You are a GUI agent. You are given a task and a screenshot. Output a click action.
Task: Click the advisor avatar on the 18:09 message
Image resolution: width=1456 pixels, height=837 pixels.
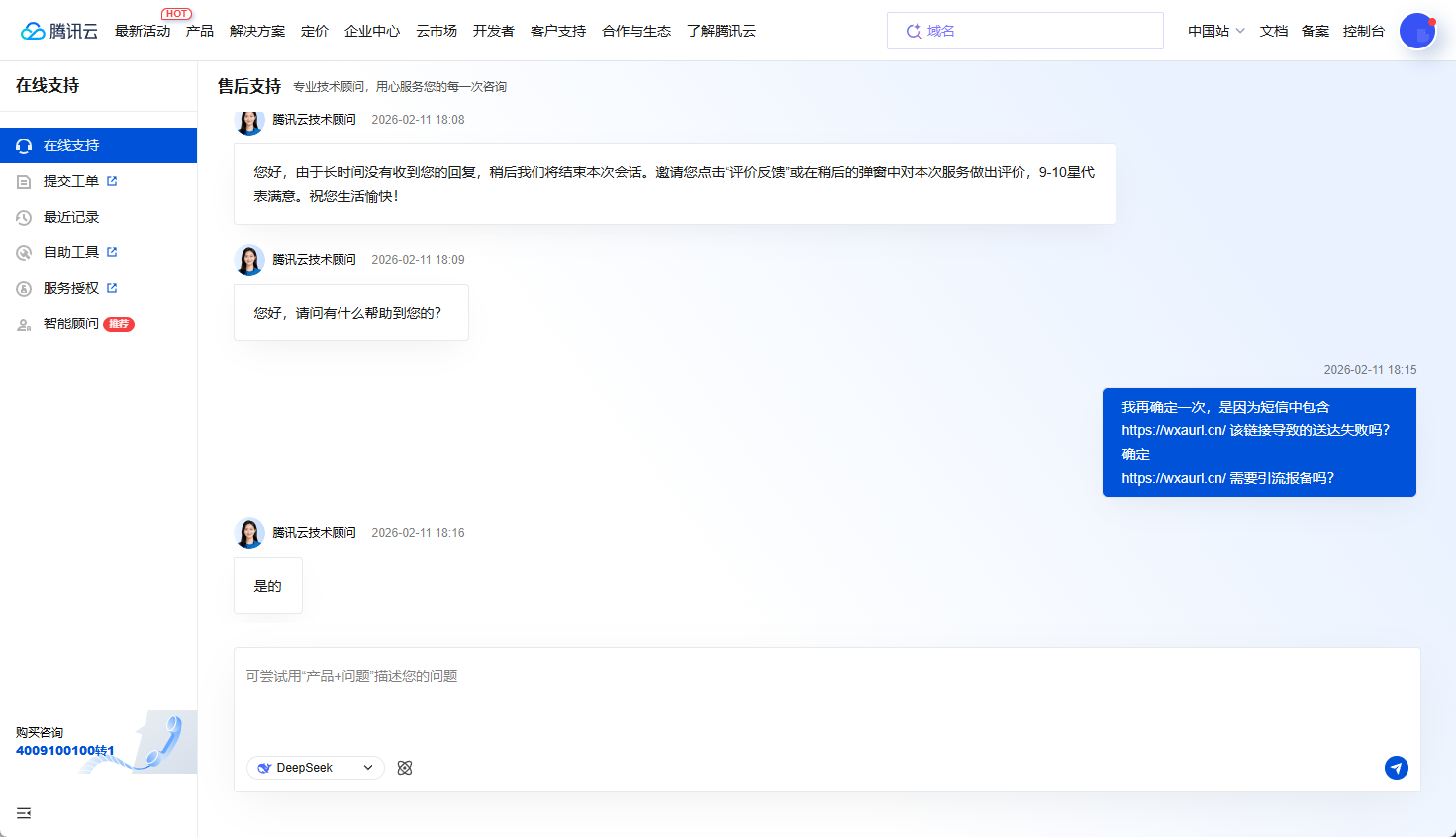[x=249, y=260]
